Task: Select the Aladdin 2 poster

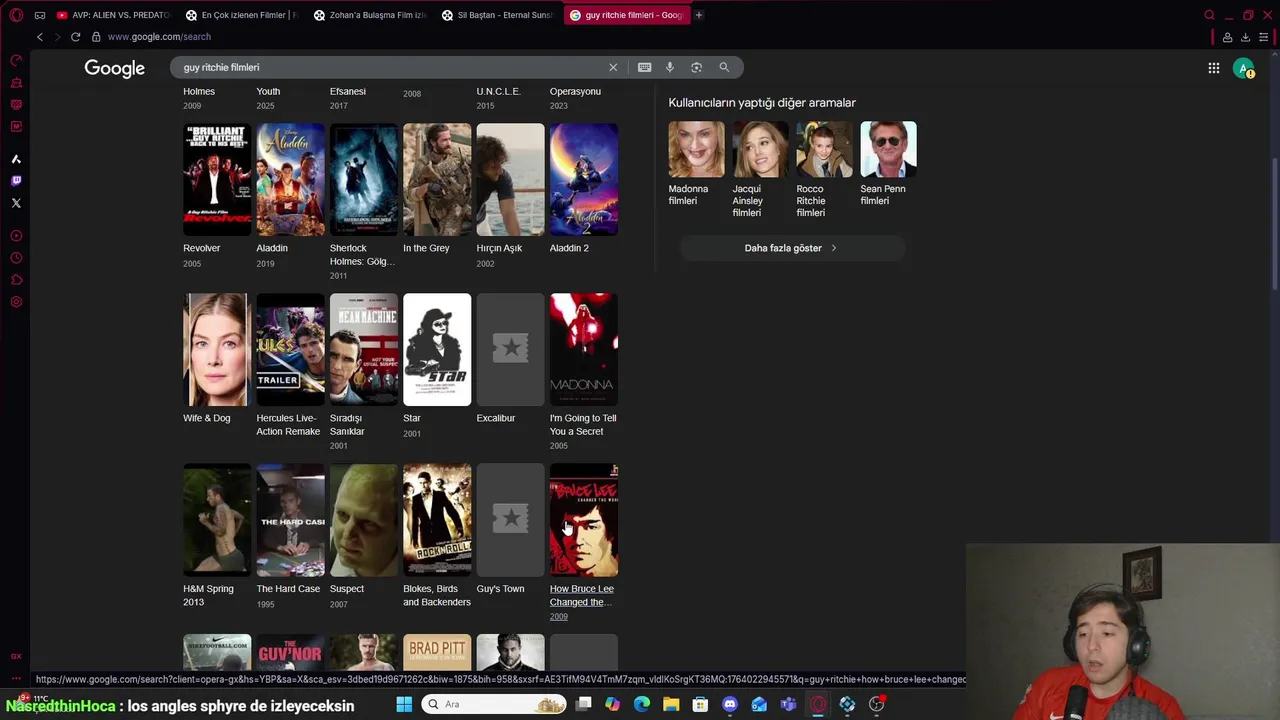Action: 584,180
